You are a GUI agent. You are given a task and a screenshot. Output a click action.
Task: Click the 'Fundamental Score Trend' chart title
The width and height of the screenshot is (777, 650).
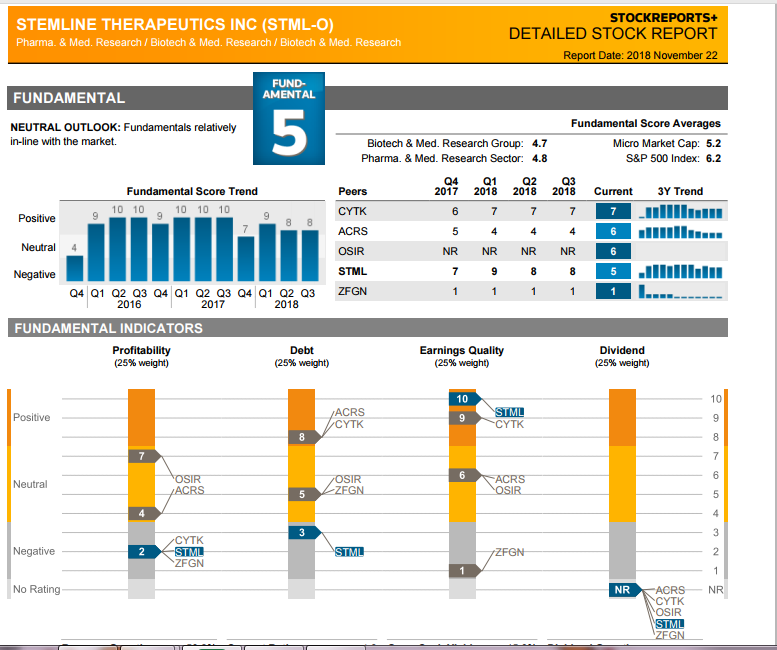click(x=192, y=191)
